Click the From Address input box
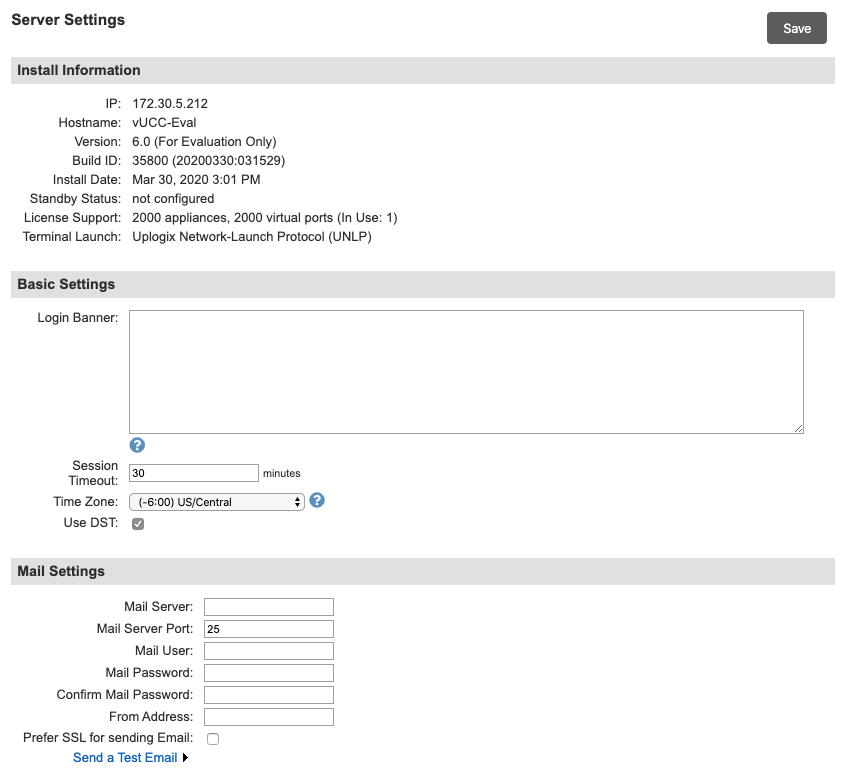Screen dimensions: 843x775 point(268,717)
